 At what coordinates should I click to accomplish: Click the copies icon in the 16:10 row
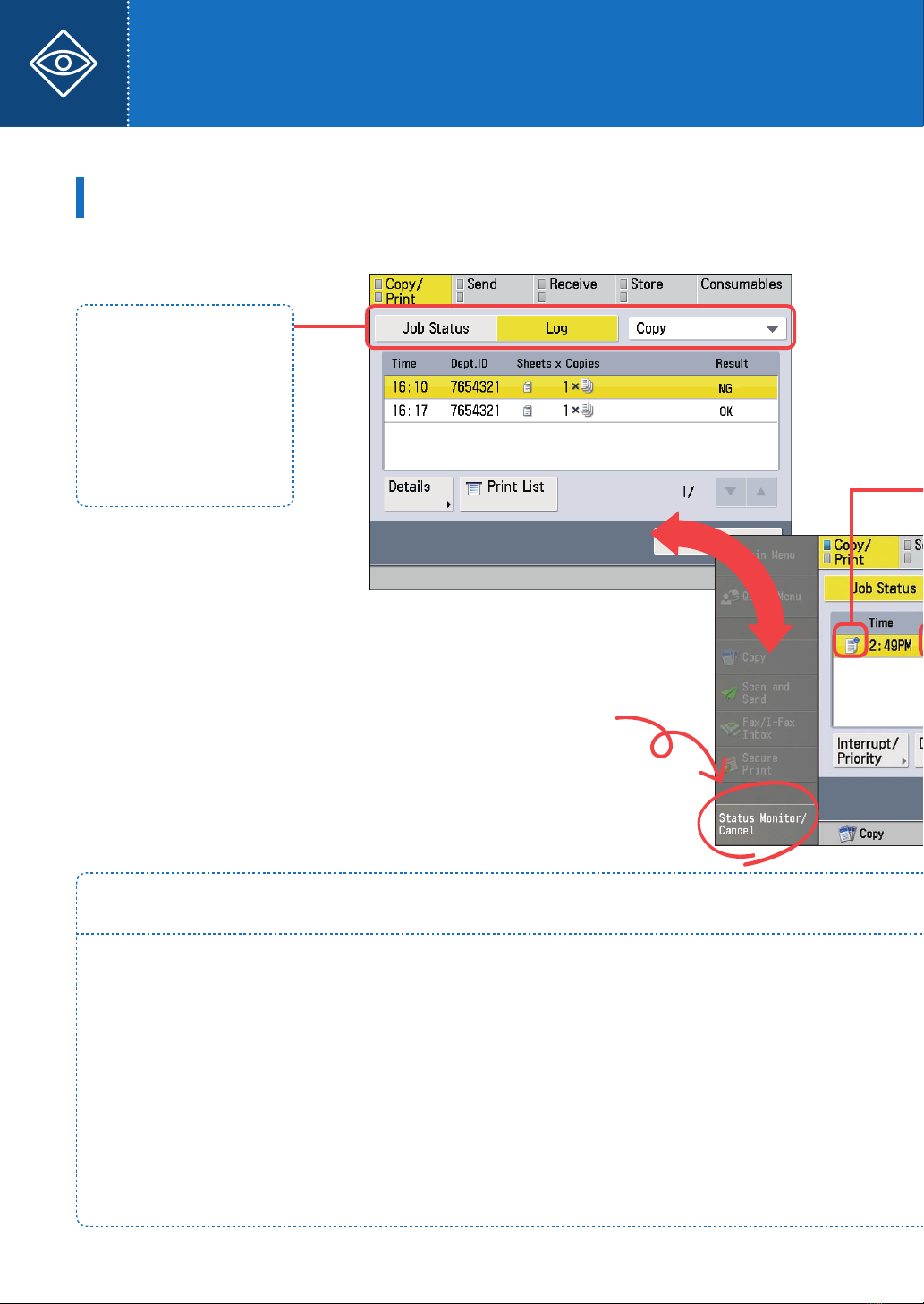pos(587,386)
